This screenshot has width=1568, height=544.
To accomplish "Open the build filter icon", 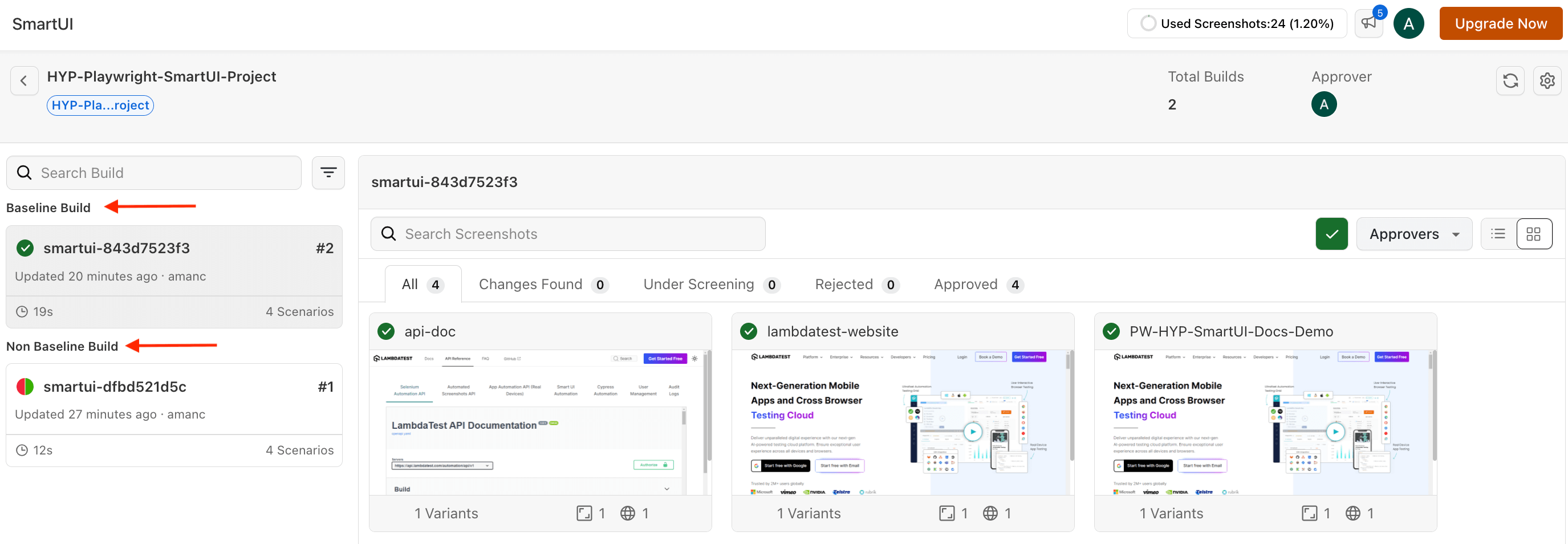I will tap(328, 172).
